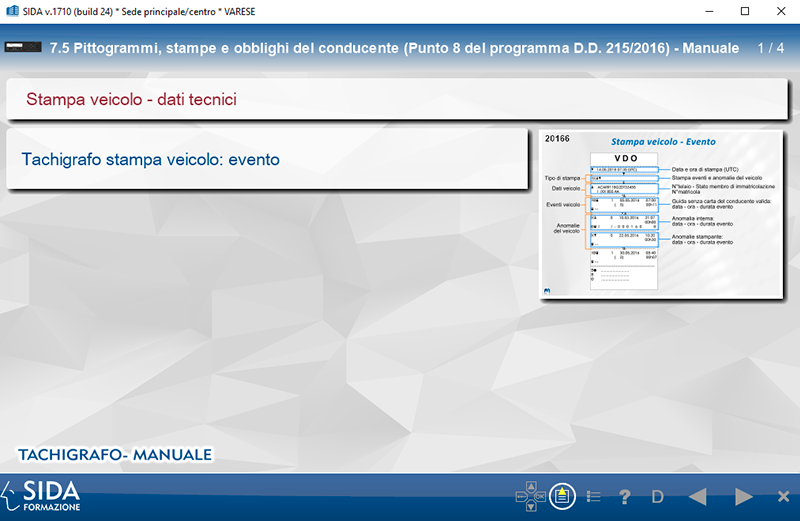Open the bulleted list index icon

(x=593, y=496)
